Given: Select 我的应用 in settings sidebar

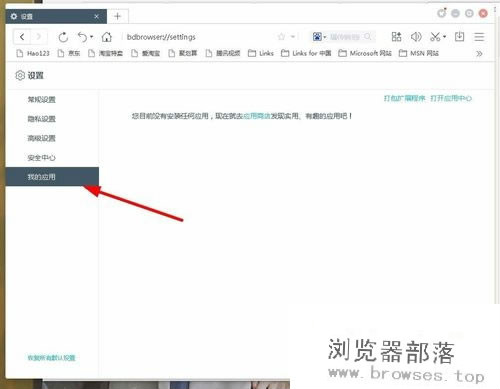Looking at the screenshot, I should [x=52, y=177].
